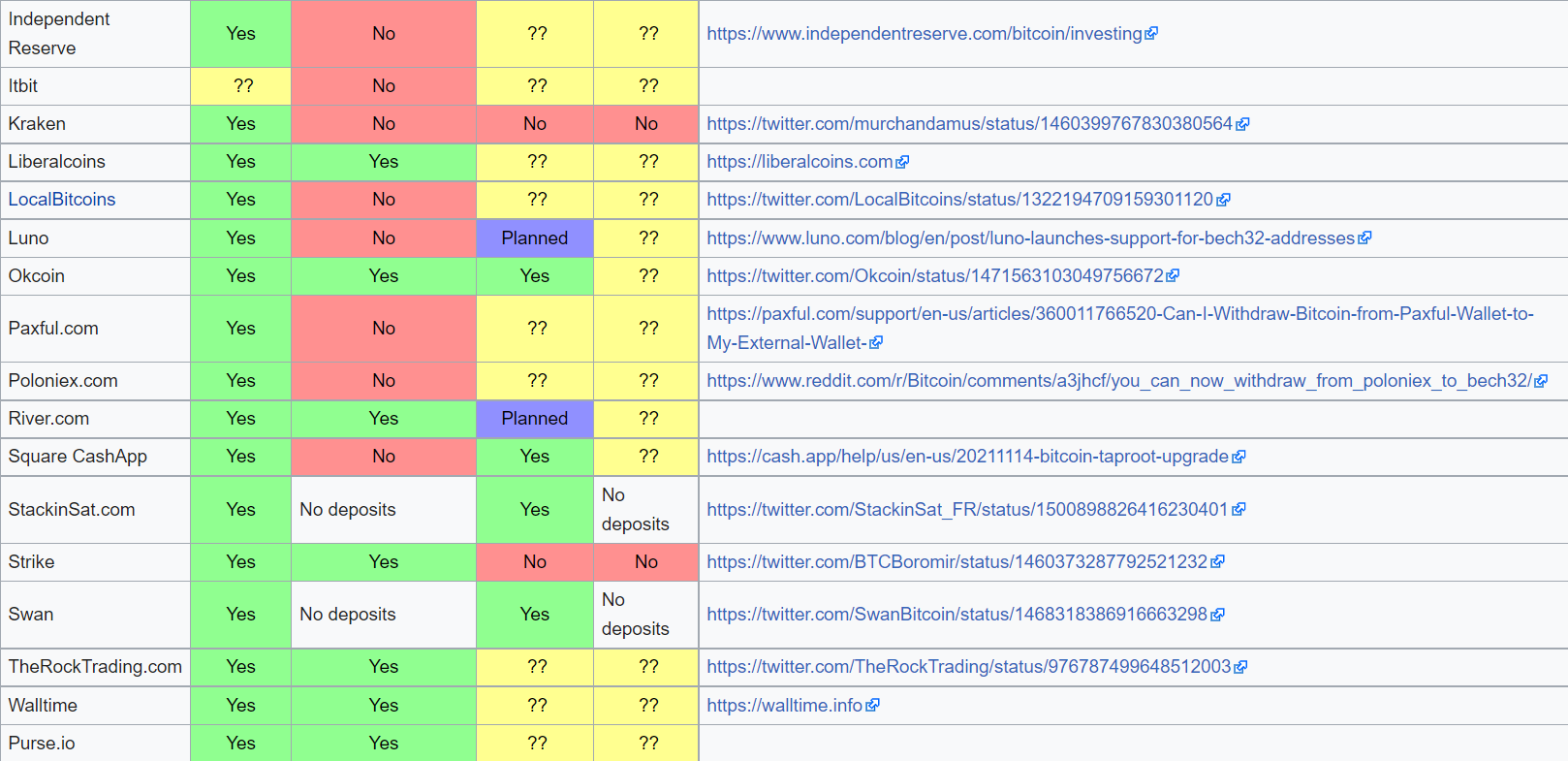
Task: Select the 'Luno' row name cell
Action: (x=95, y=238)
